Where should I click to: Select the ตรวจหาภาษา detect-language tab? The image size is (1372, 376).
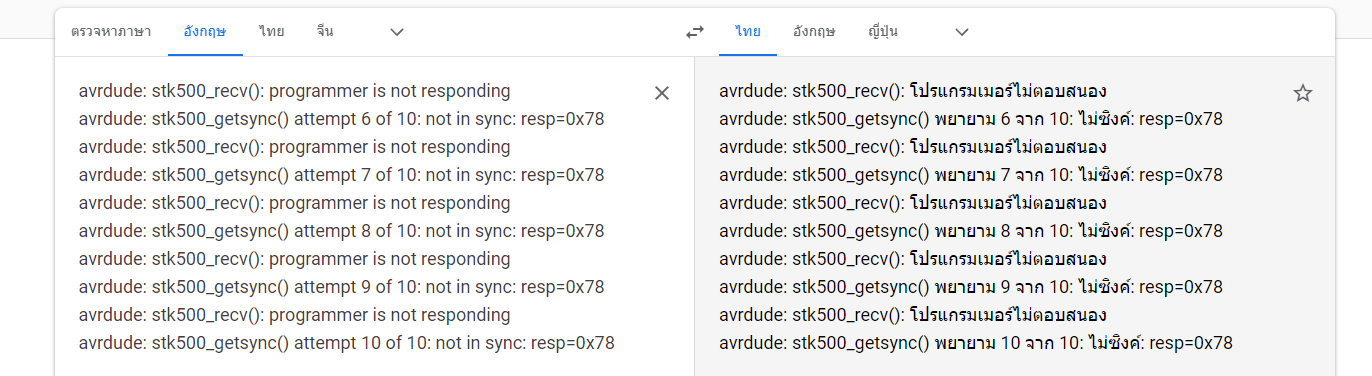[111, 32]
